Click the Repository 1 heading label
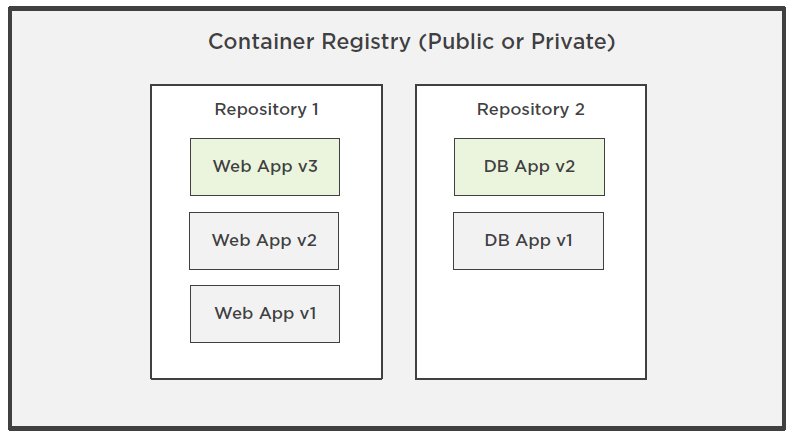This screenshot has height=438, width=794. coord(266,110)
